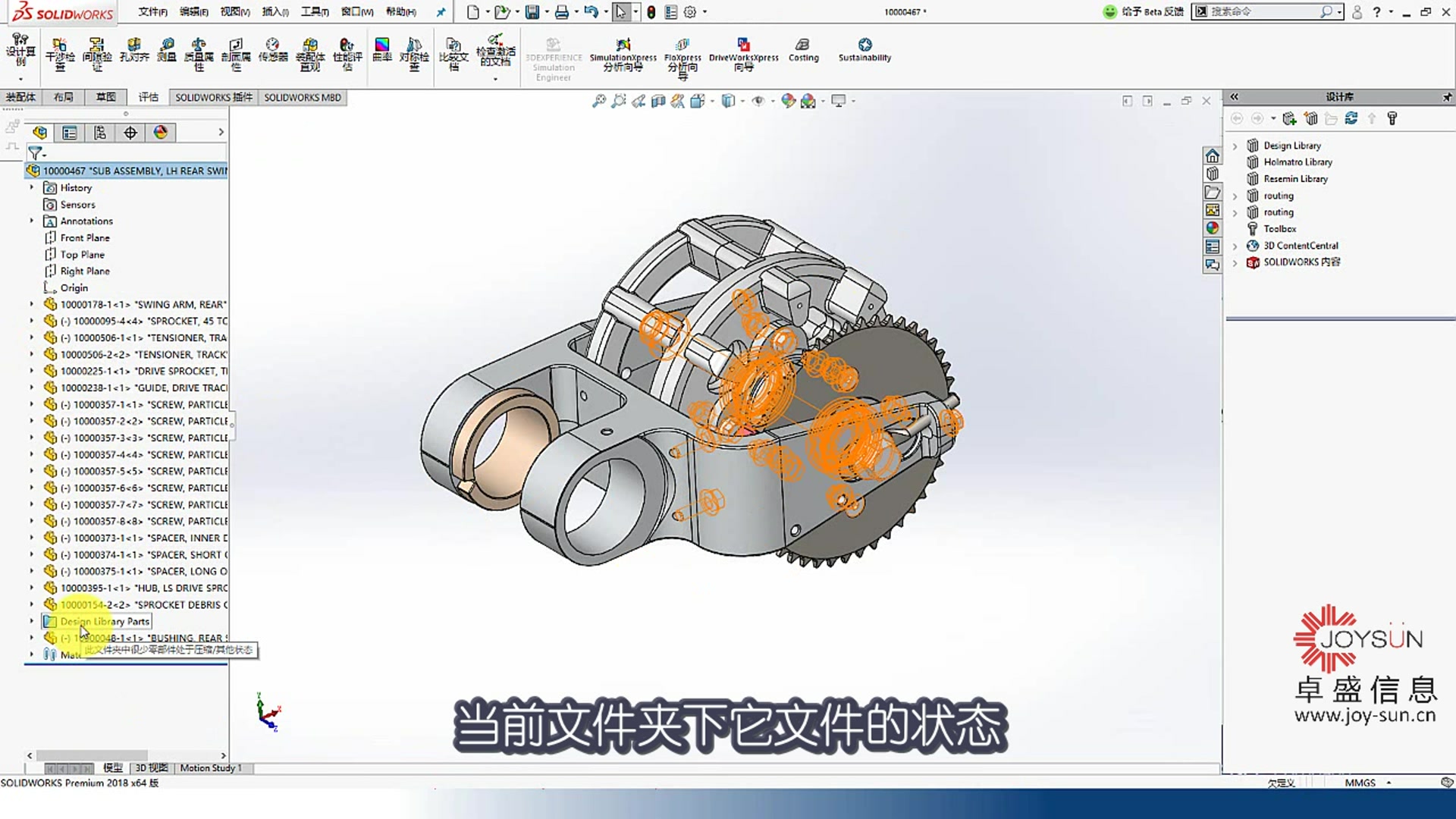Screen dimensions: 1456x819
Task: Switch to the SOLIDWORKS MBD tab
Action: (x=302, y=97)
